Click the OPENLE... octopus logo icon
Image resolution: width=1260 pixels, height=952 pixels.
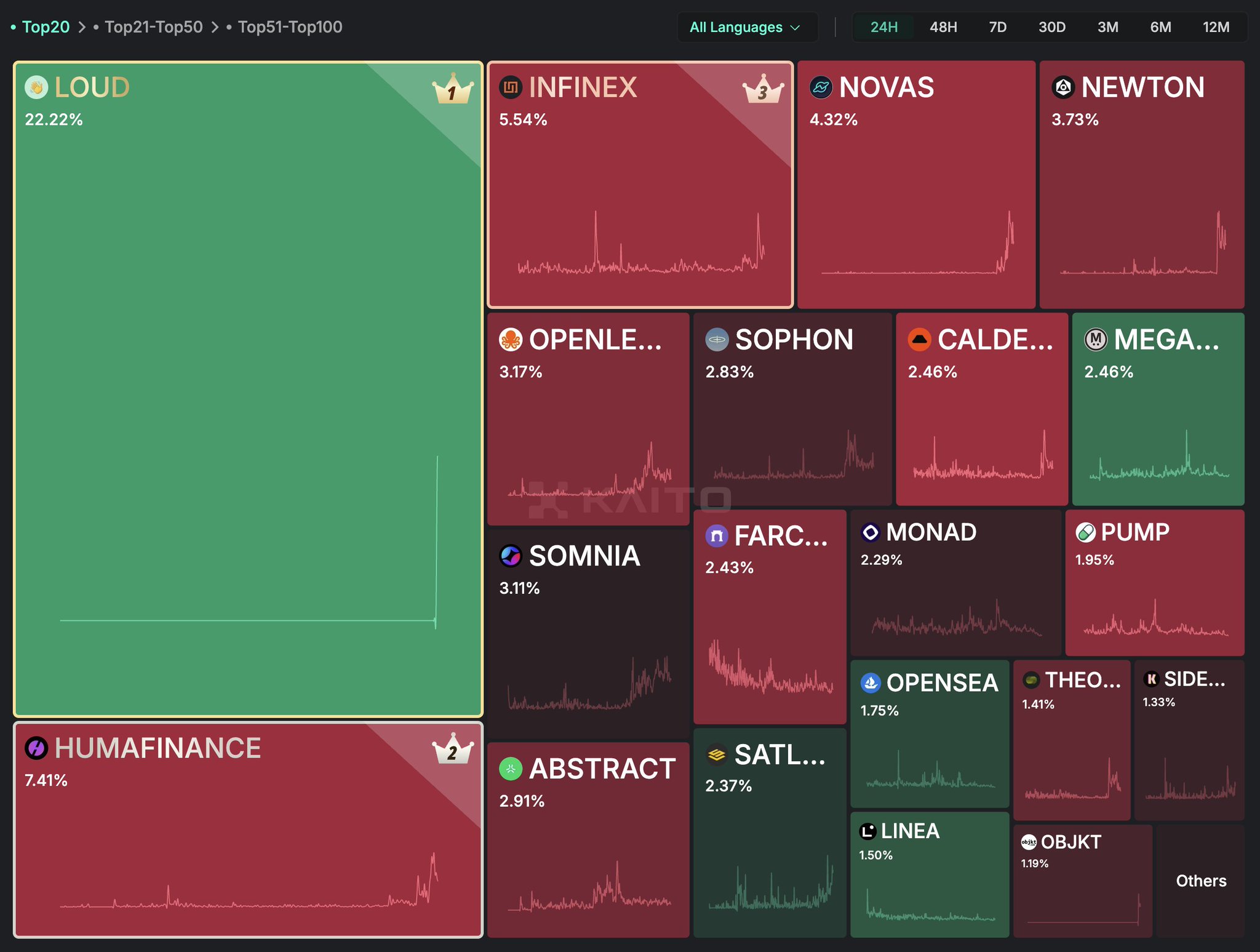511,340
